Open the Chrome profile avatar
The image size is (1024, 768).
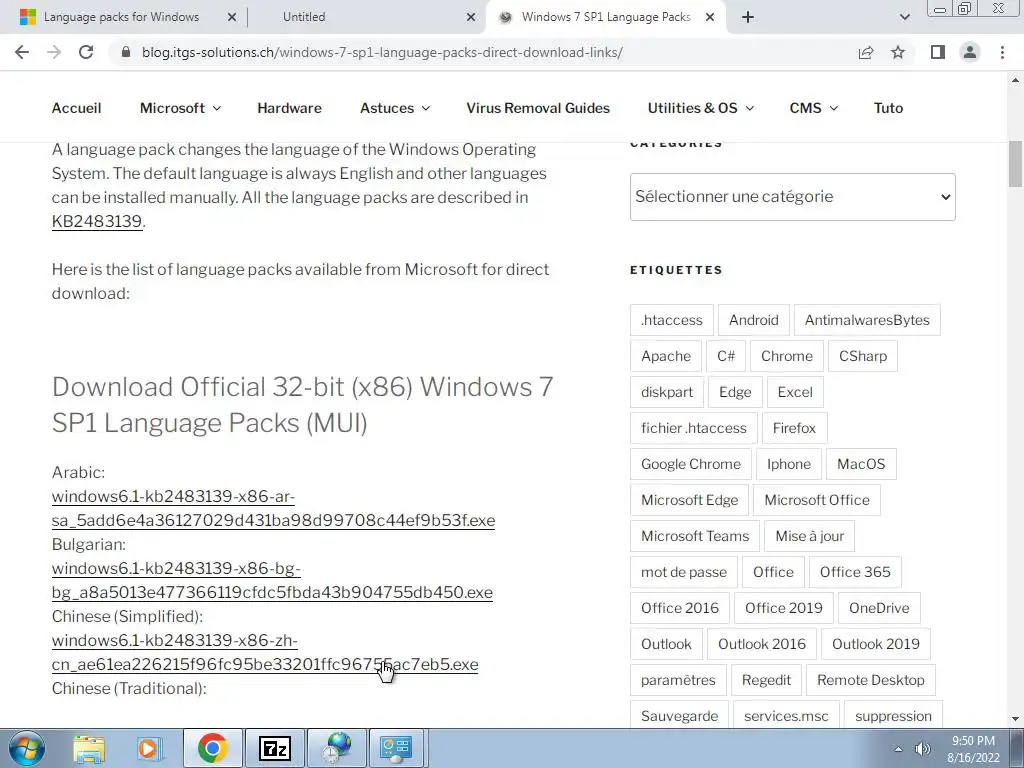click(970, 52)
